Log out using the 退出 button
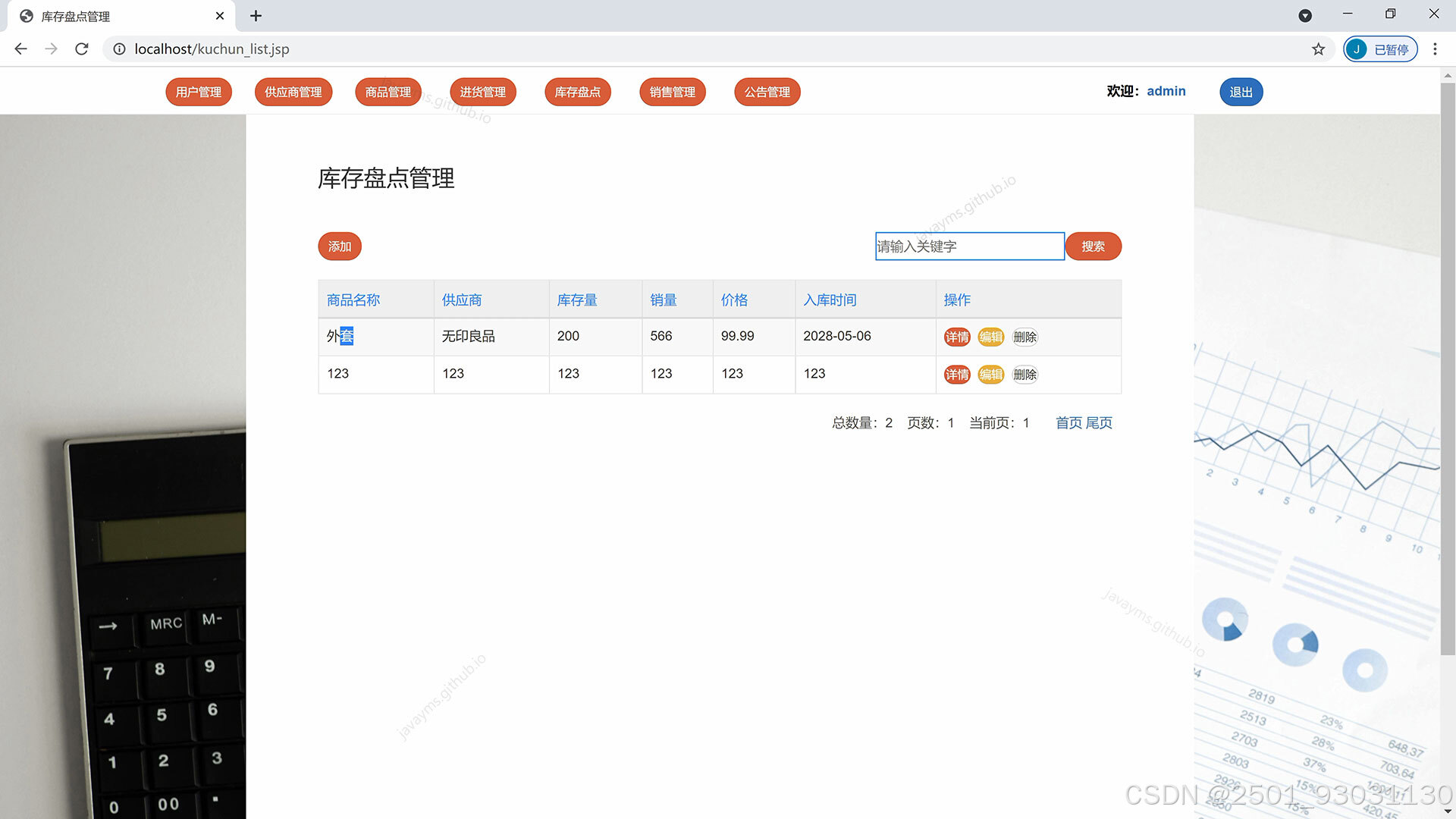Viewport: 1456px width, 819px height. (1241, 92)
